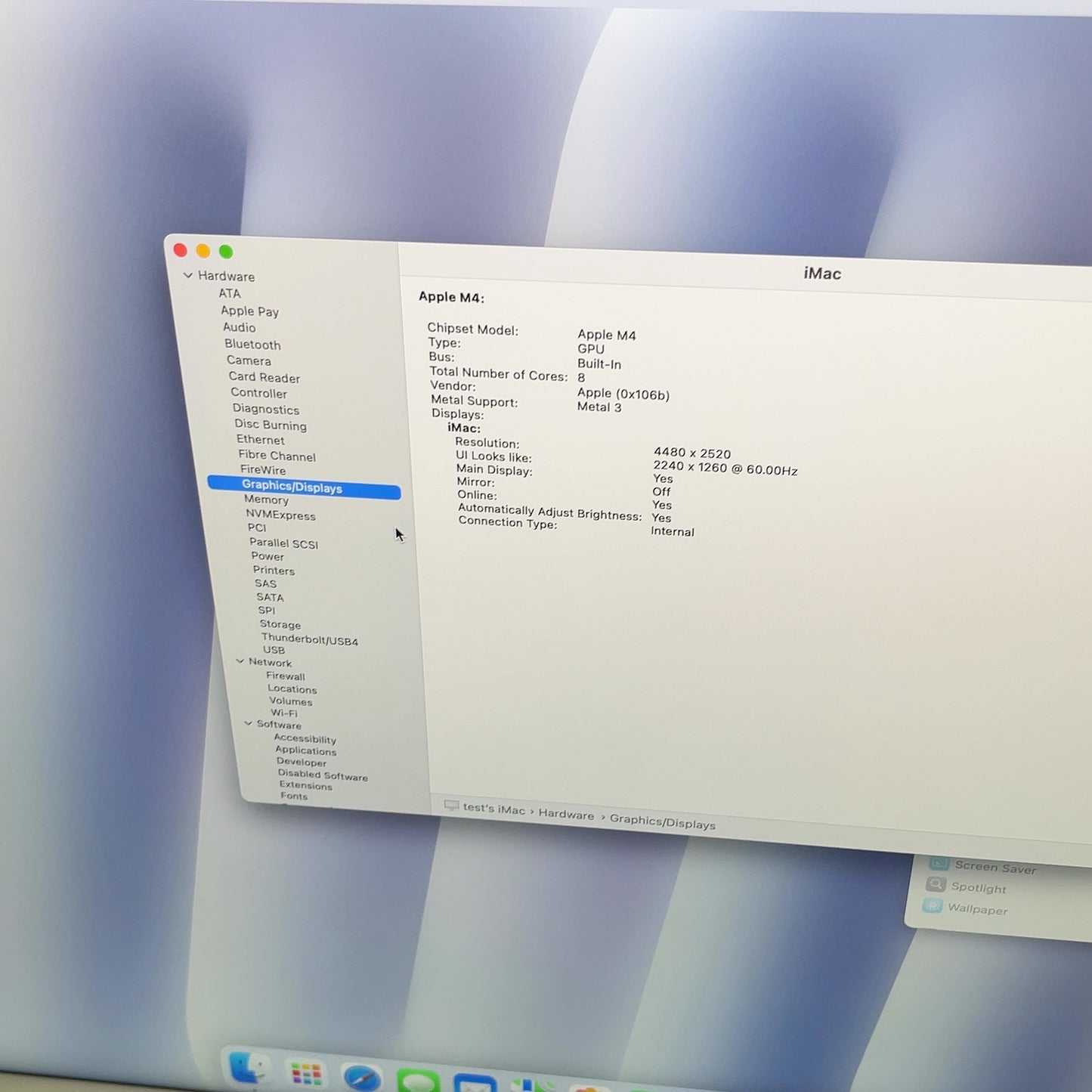The image size is (1092, 1092).
Task: Open Launchpad from the Dock
Action: [x=306, y=1074]
